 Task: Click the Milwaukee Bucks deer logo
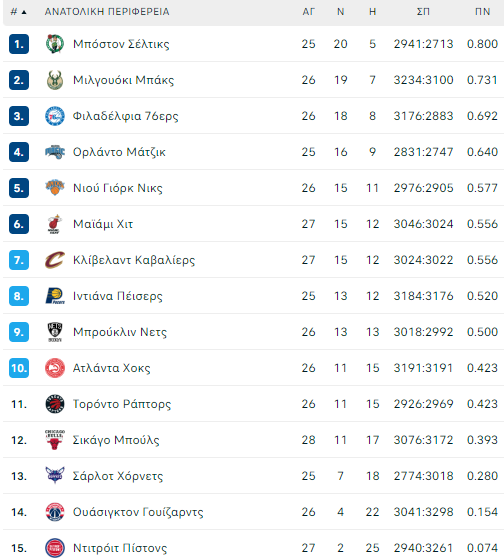[55, 80]
